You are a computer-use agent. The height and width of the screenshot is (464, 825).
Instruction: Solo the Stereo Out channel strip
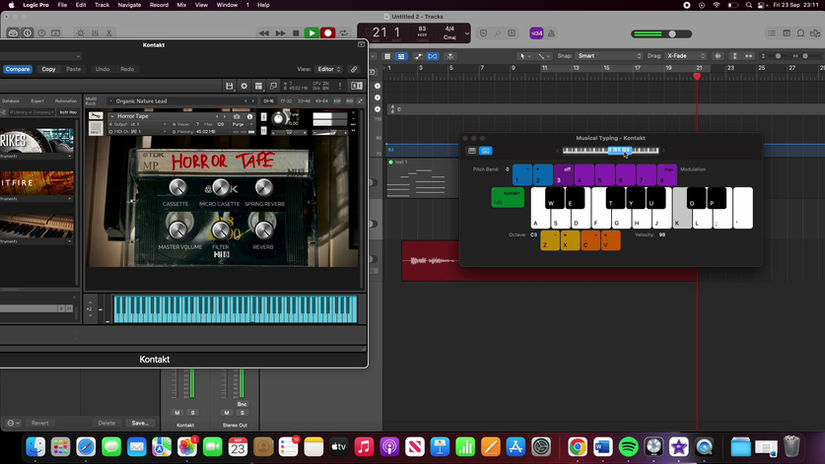242,413
